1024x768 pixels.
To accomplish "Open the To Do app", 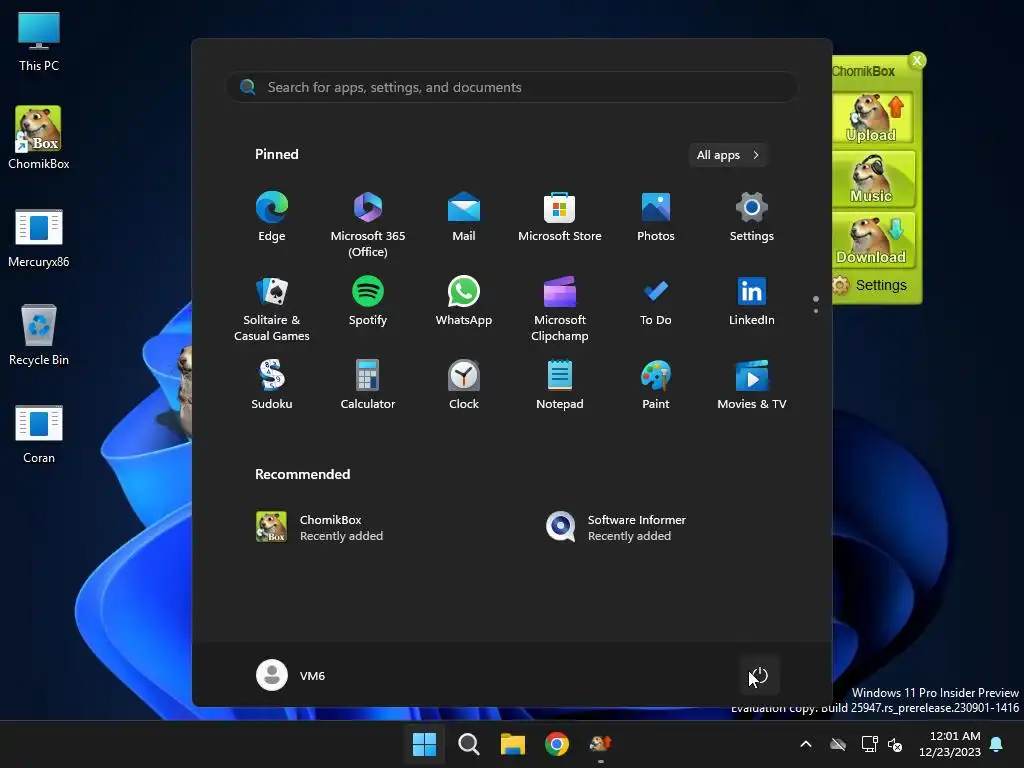I will [656, 301].
